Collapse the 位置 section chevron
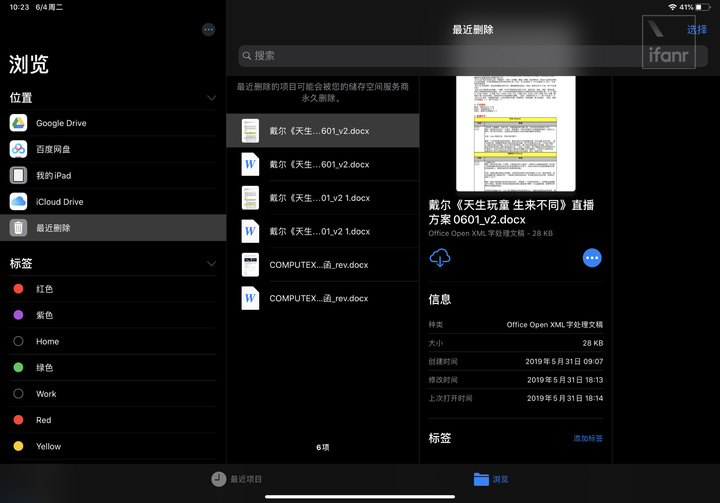Screen dimensions: 720x503 tap(211, 98)
